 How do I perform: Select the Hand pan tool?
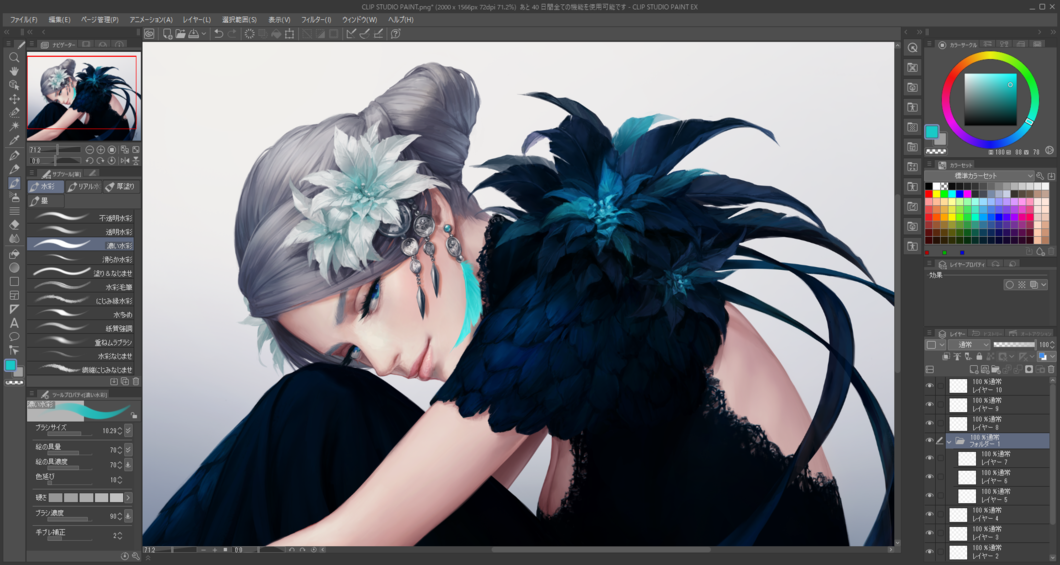(x=14, y=71)
